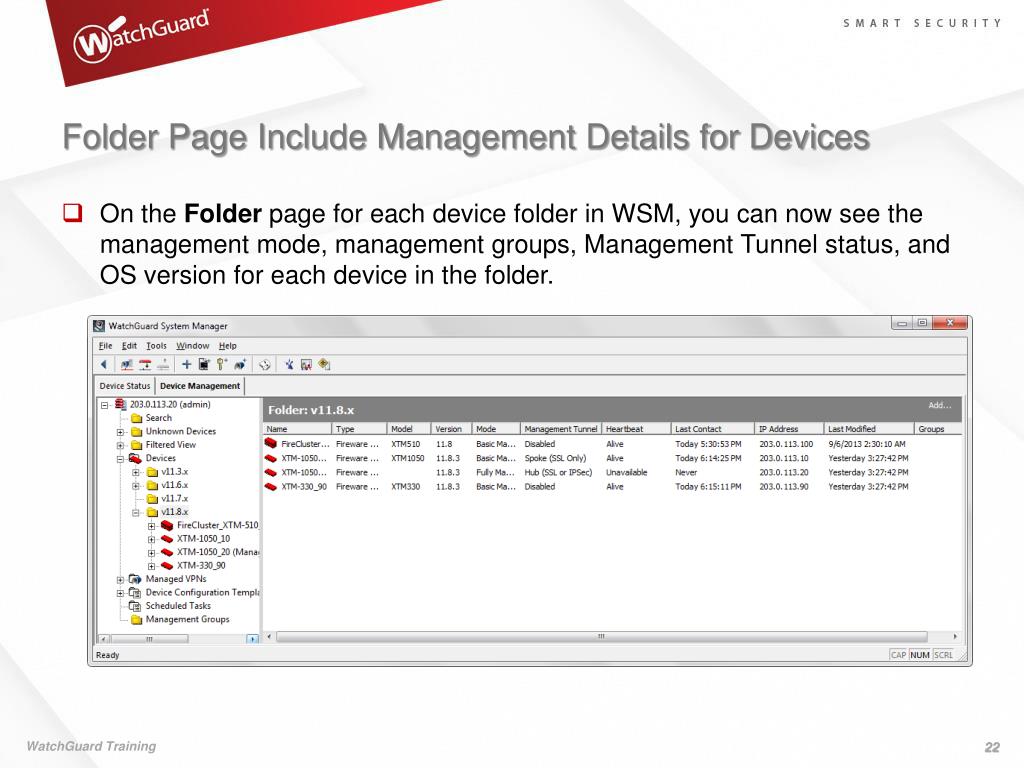Expand the v11.6.x folder node
Viewport: 1024px width, 768px height.
(136, 486)
